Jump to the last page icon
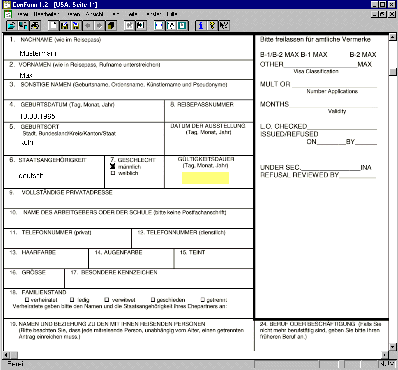398x370 pixels. click(x=141, y=26)
